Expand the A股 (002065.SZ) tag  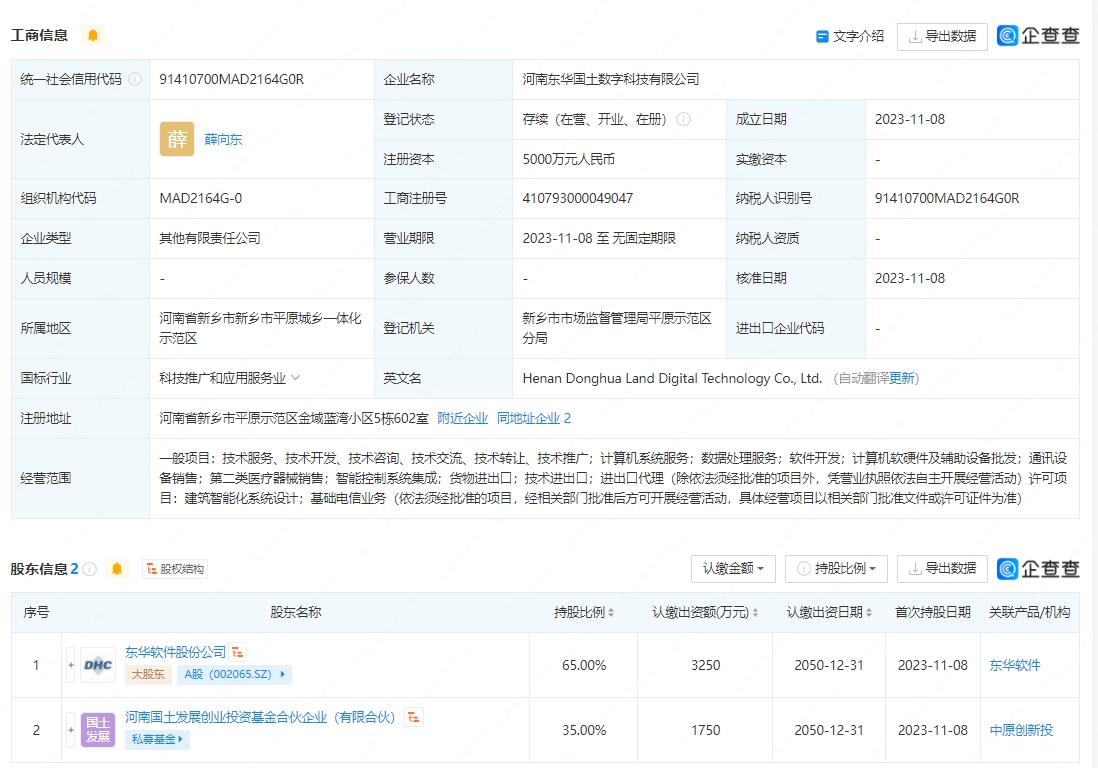pyautogui.click(x=234, y=674)
